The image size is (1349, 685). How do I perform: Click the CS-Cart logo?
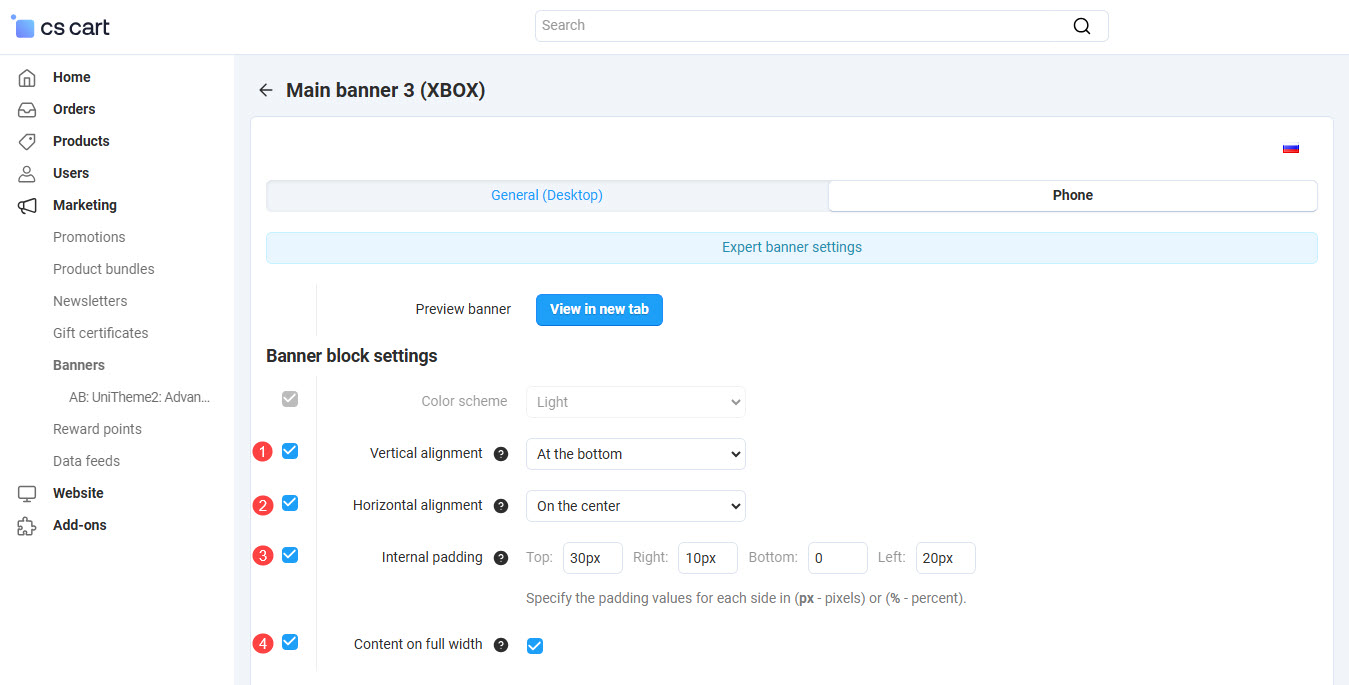(x=61, y=27)
